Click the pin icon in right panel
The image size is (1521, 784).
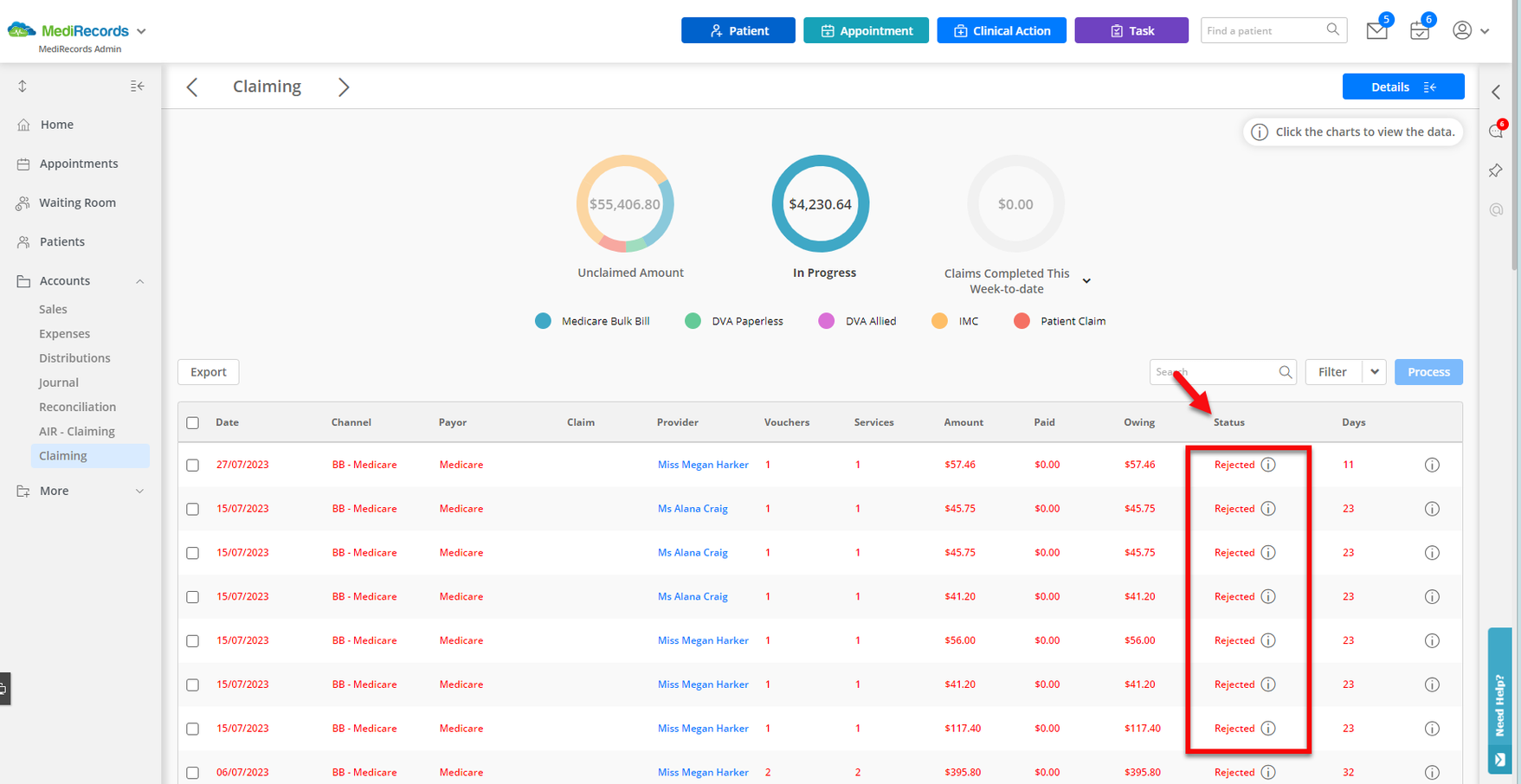pos(1496,171)
